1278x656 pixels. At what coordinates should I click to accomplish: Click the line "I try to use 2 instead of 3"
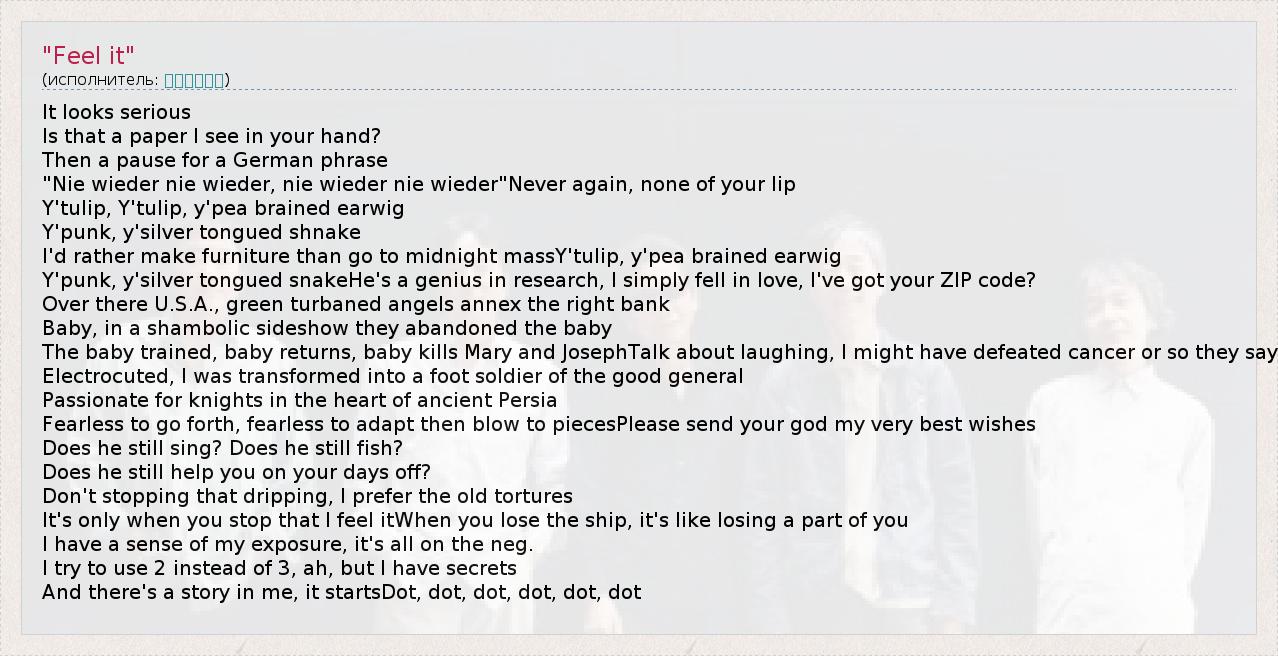tap(279, 568)
